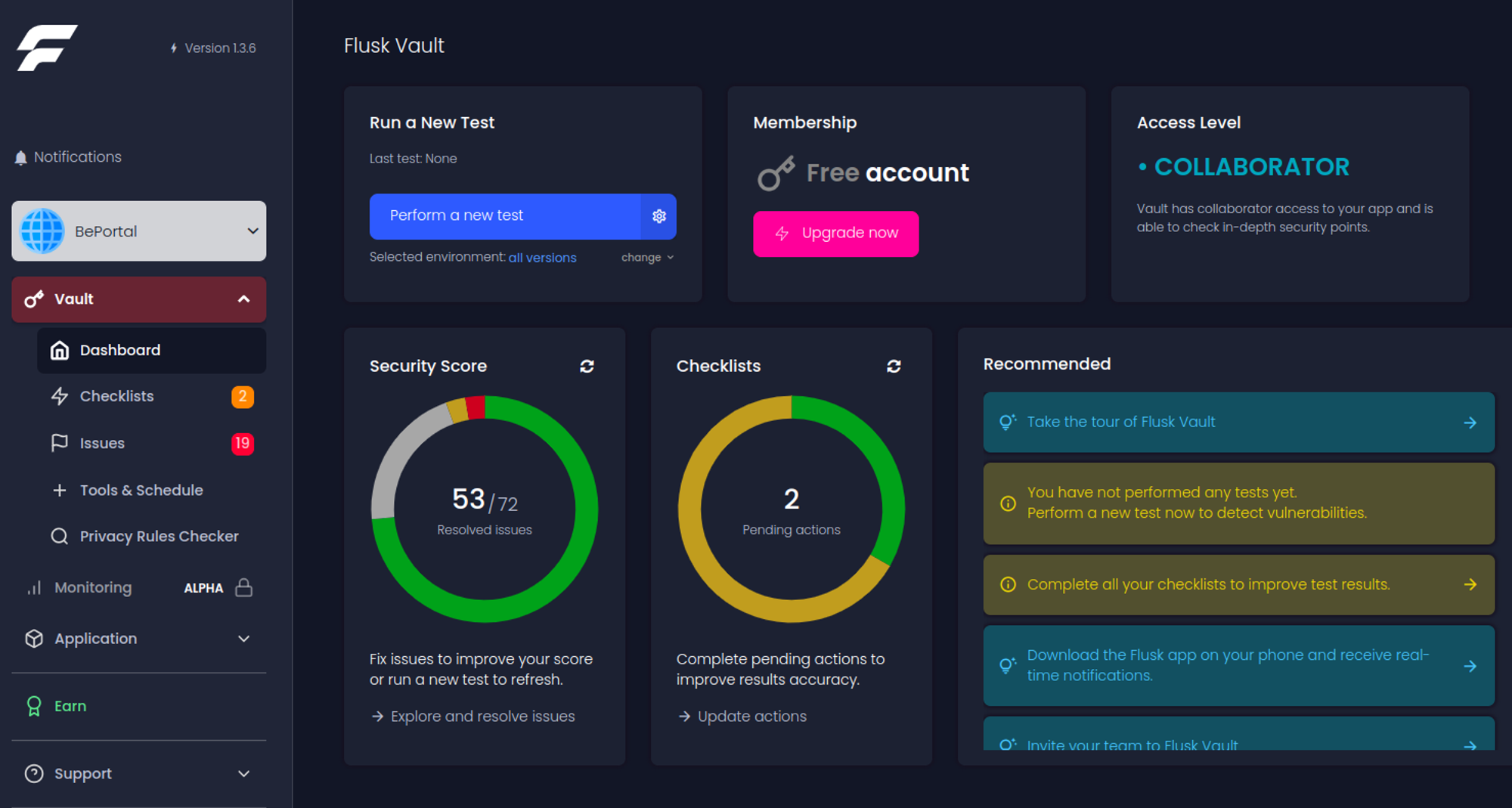This screenshot has height=808, width=1512.
Task: Click the Upgrade now button
Action: click(x=835, y=234)
